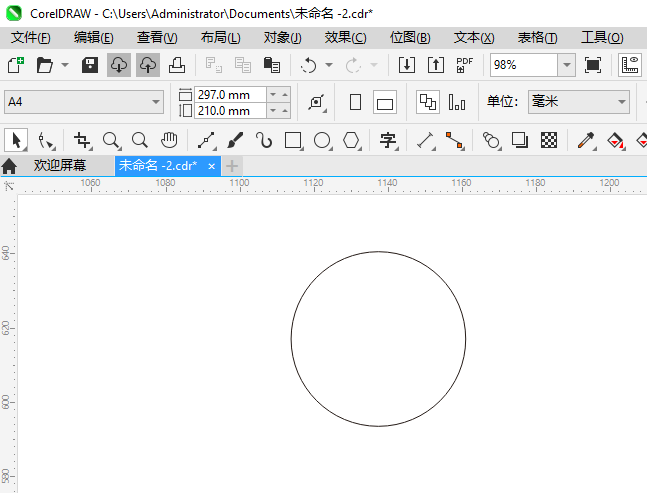Click the page width 297.0 mm field

click(x=230, y=94)
